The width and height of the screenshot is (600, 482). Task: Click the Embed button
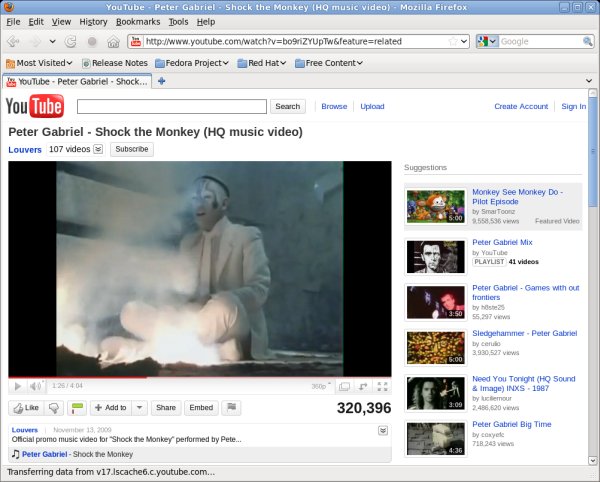(201, 408)
